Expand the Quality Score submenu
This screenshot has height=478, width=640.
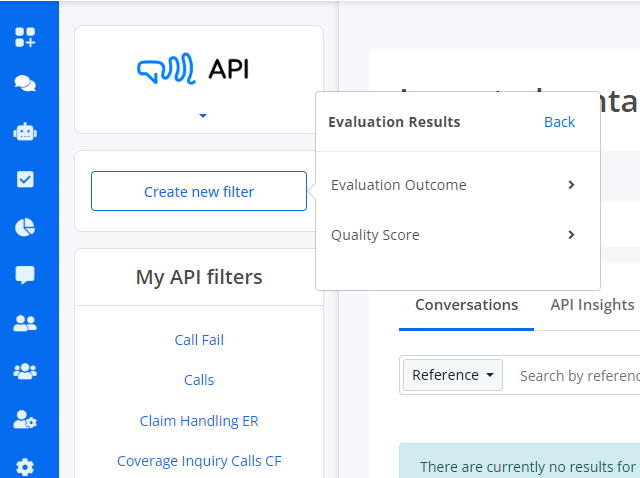(x=453, y=235)
